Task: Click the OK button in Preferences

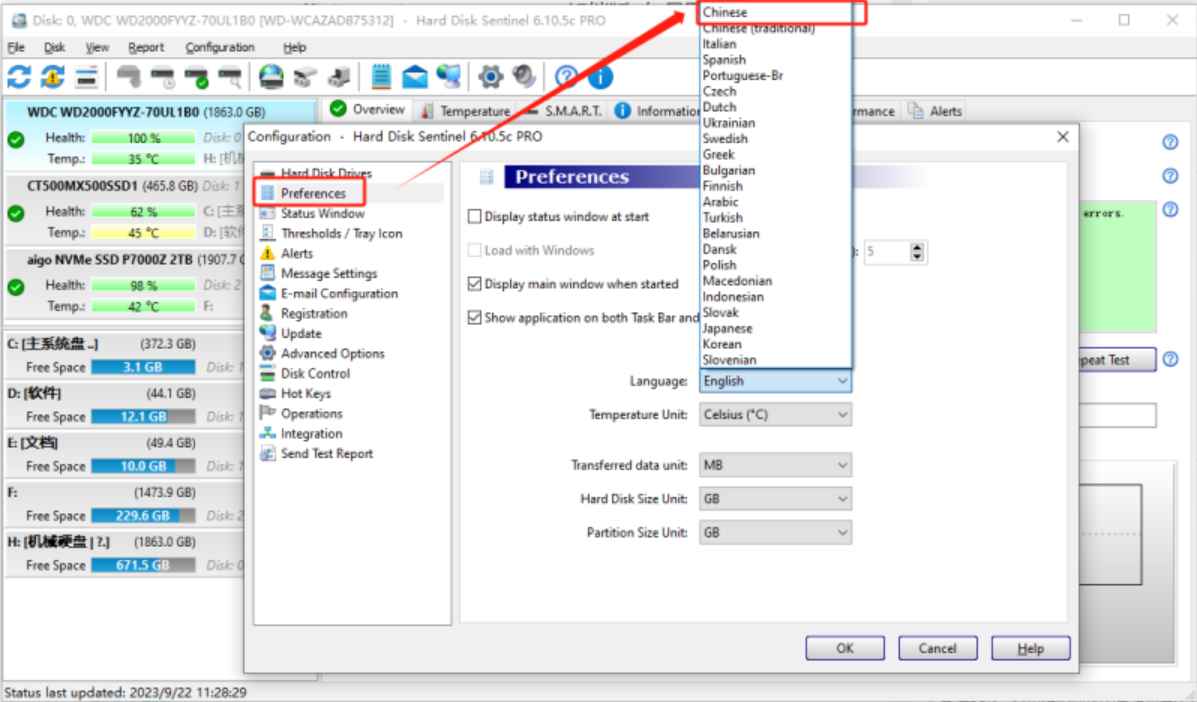Action: pos(844,648)
